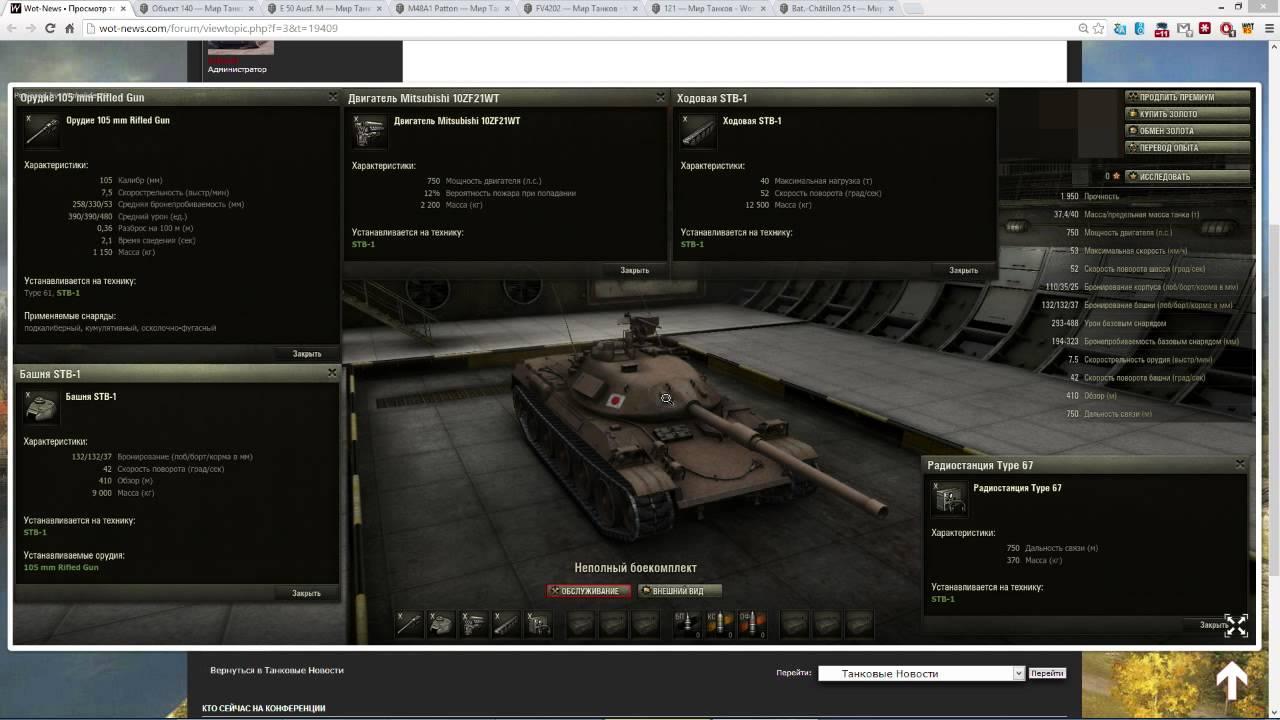Image resolution: width=1280 pixels, height=720 pixels.
Task: Click the fullscreen expand icon on image
Action: pos(1236,626)
